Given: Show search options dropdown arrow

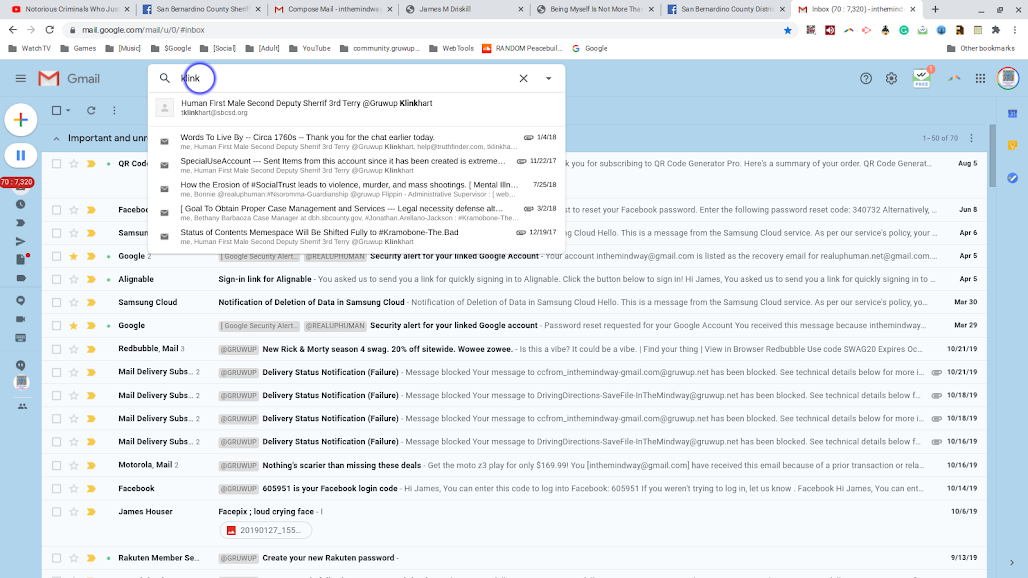Looking at the screenshot, I should tap(549, 79).
